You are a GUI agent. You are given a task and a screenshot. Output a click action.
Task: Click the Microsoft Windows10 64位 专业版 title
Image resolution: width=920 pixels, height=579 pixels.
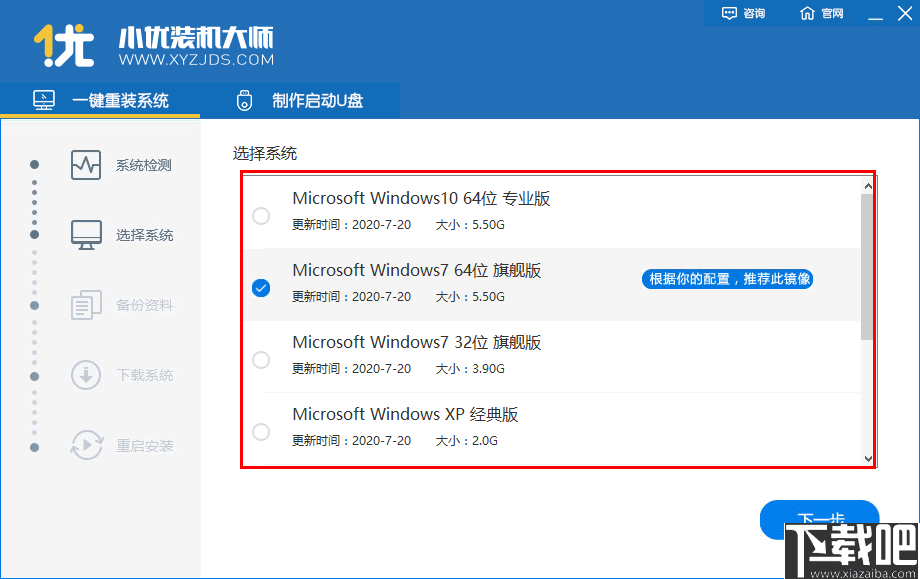coord(421,198)
